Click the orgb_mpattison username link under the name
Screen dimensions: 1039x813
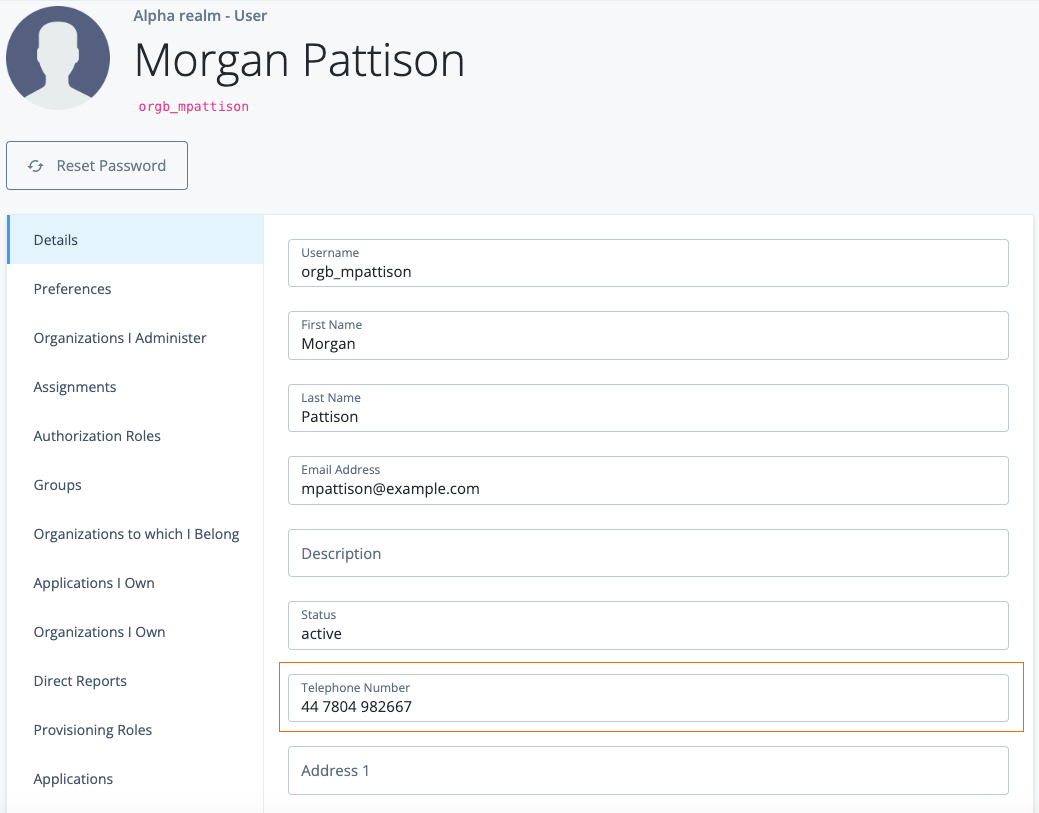(x=192, y=106)
